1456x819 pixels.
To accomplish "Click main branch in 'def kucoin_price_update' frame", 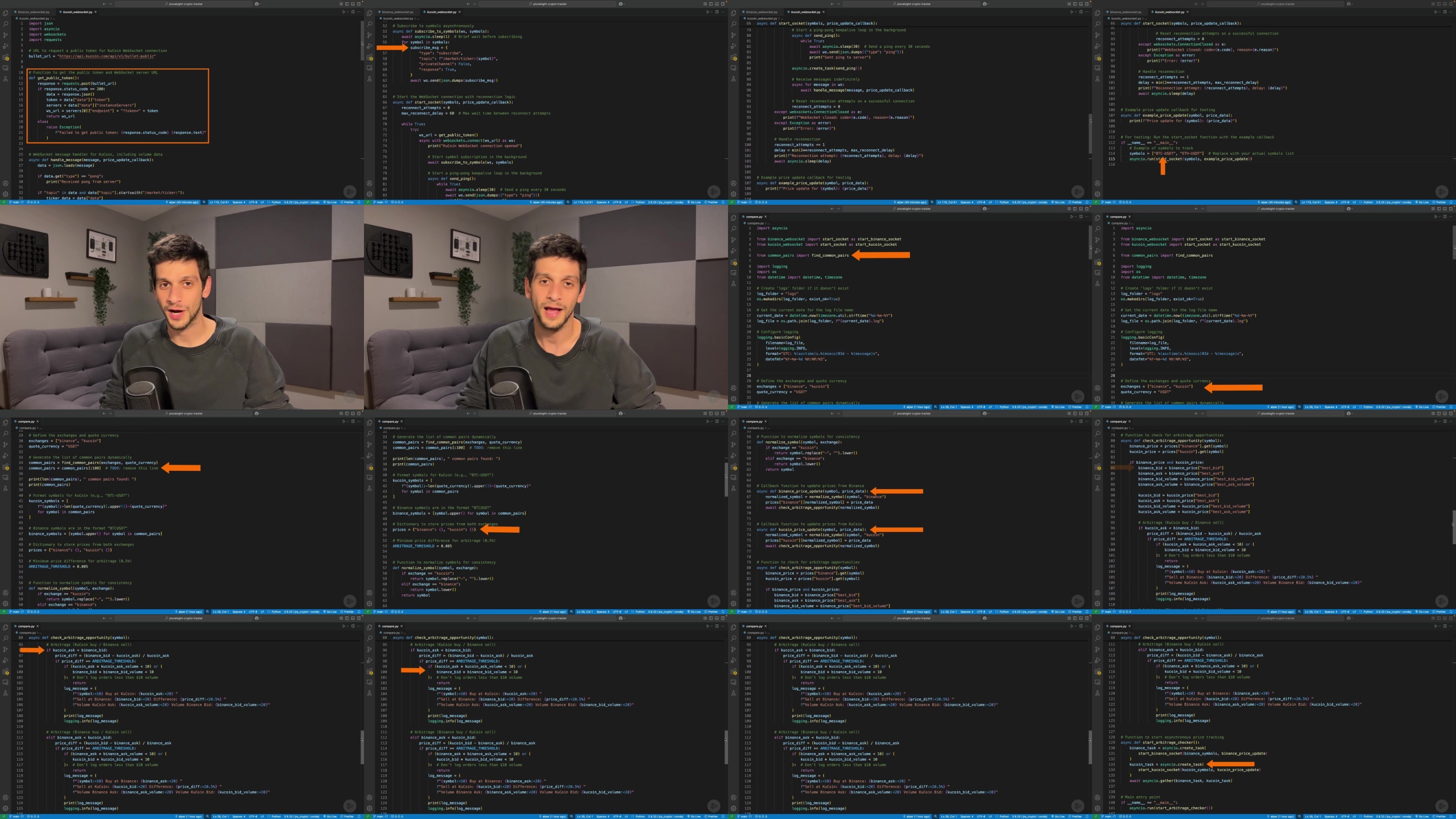I will (742, 612).
